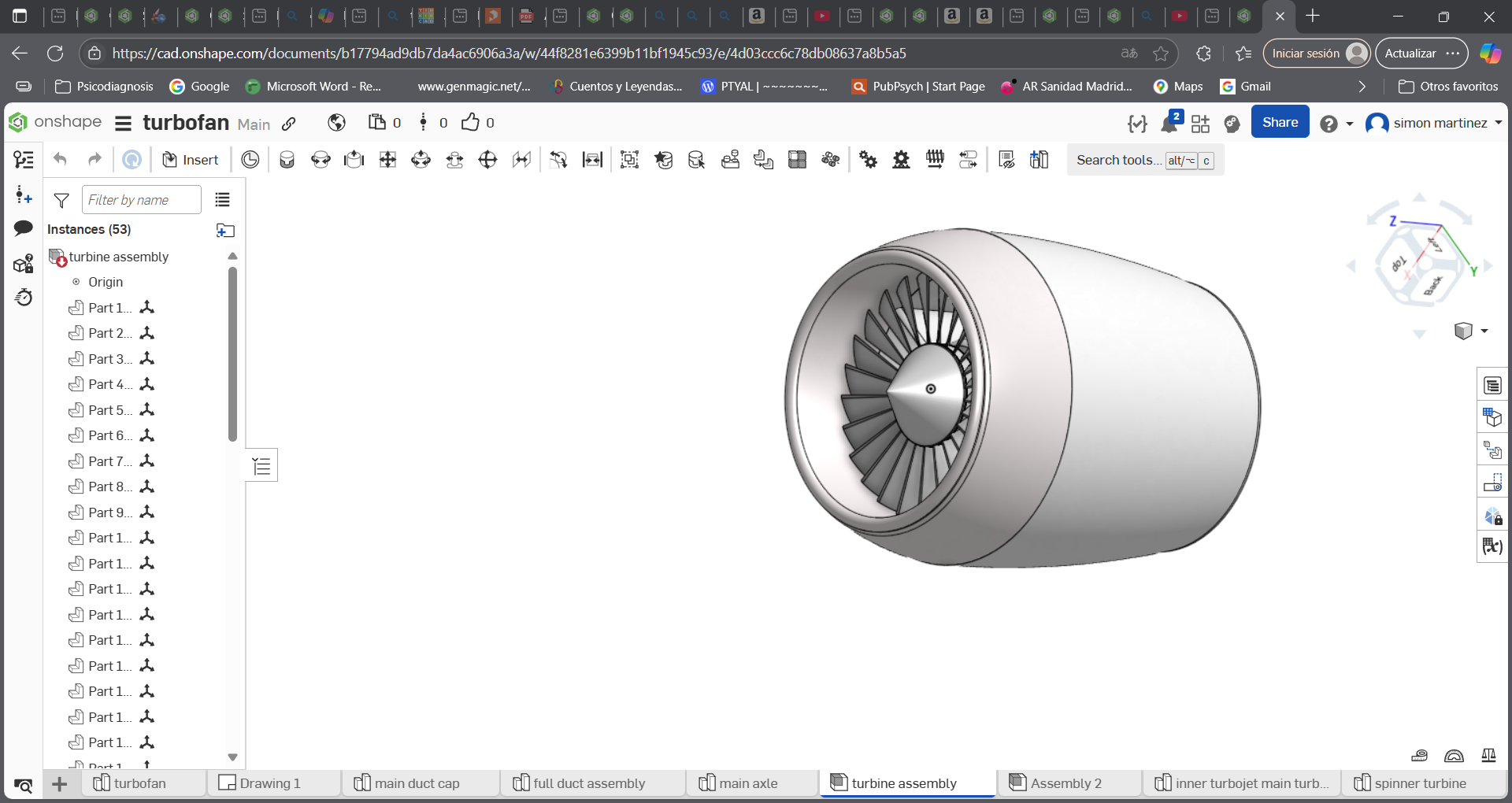This screenshot has width=1512, height=803.
Task: Collapse the side panel with list toggle button
Action: [x=262, y=466]
